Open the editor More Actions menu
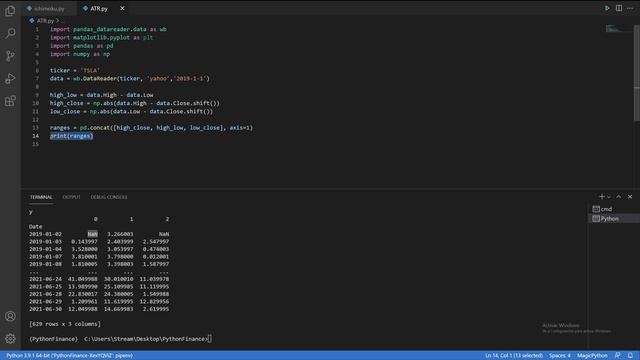 tap(630, 8)
